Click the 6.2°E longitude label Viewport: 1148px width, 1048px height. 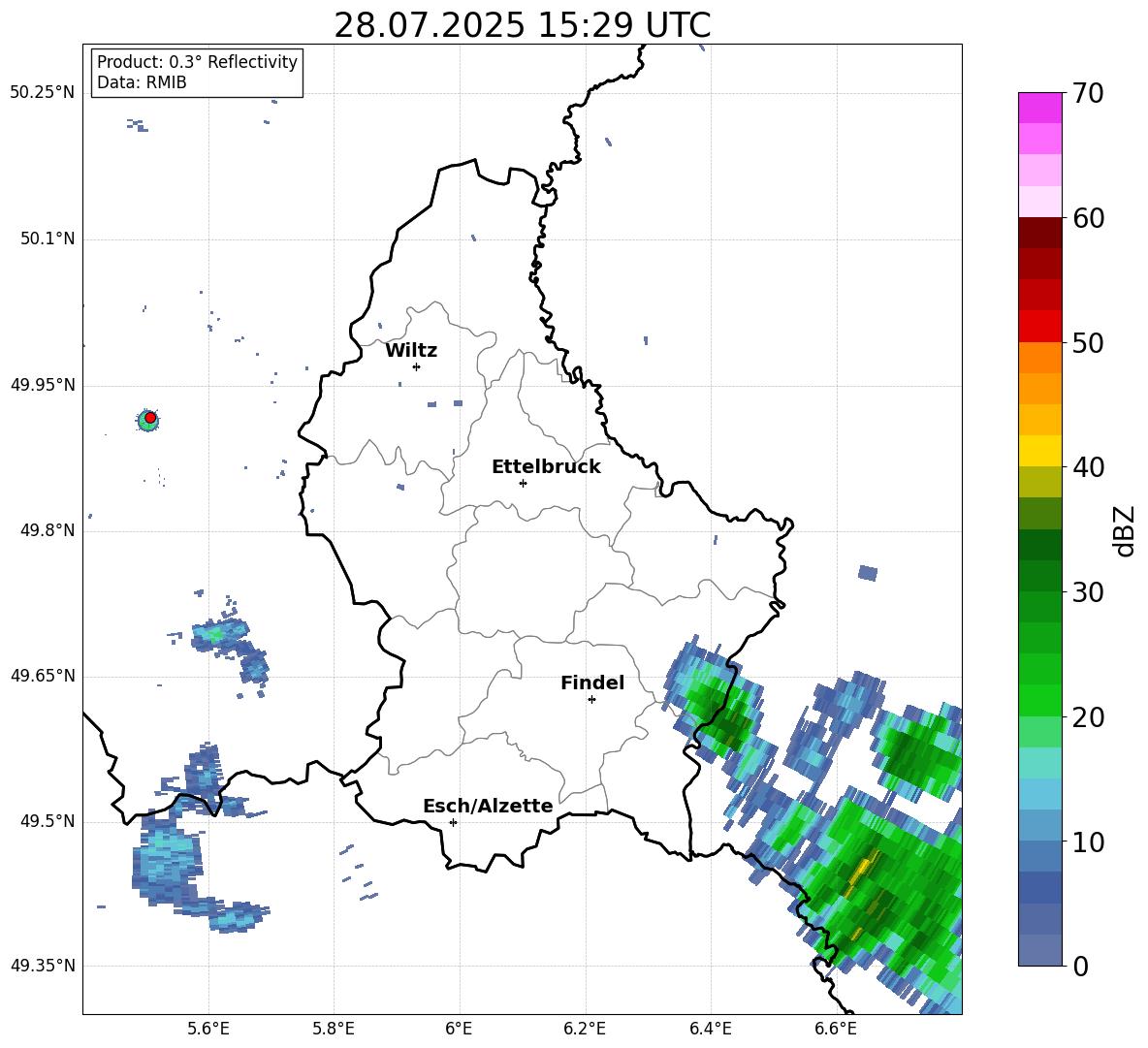click(585, 1030)
